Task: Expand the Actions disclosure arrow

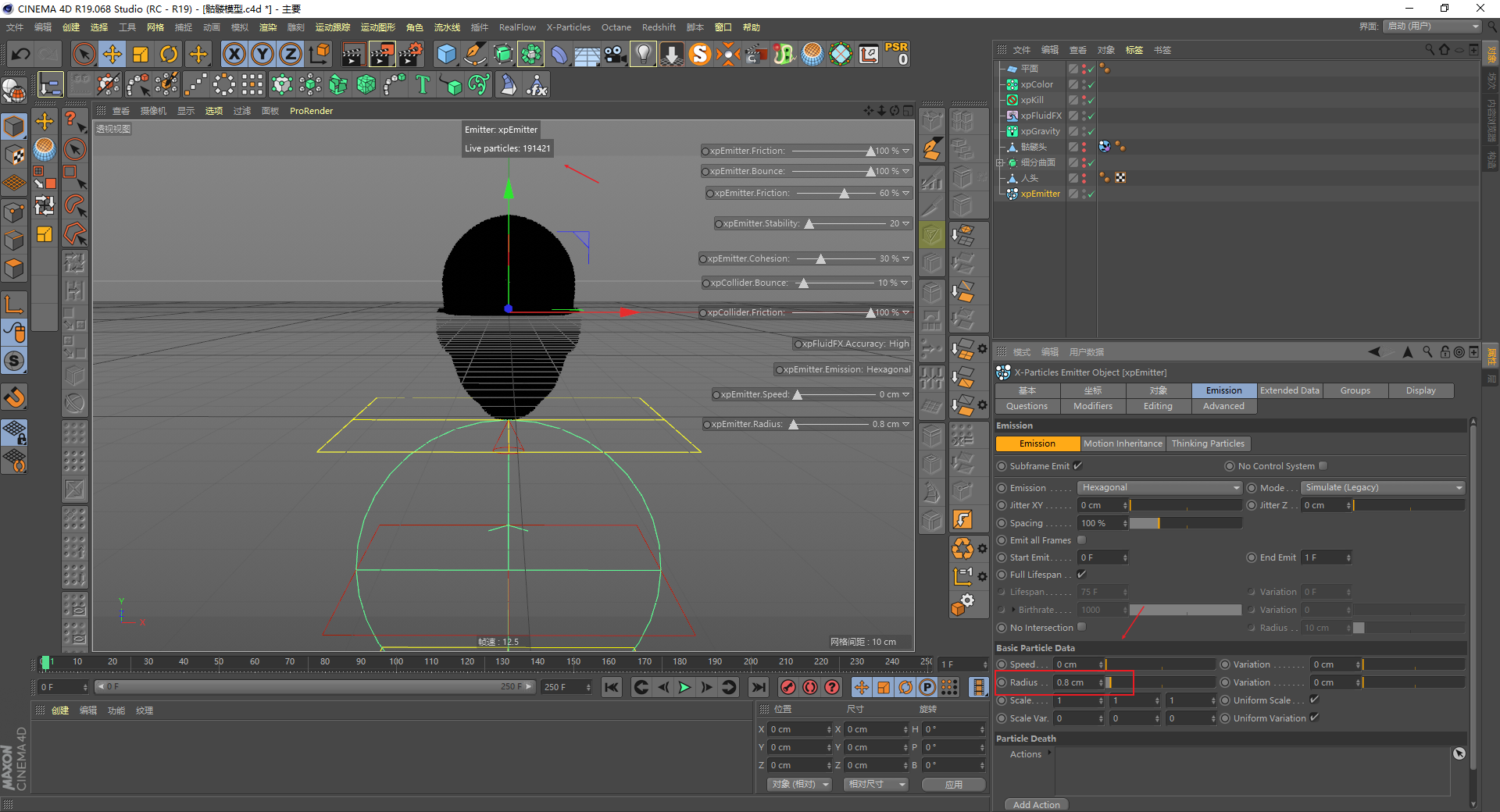Action: pos(1049,753)
